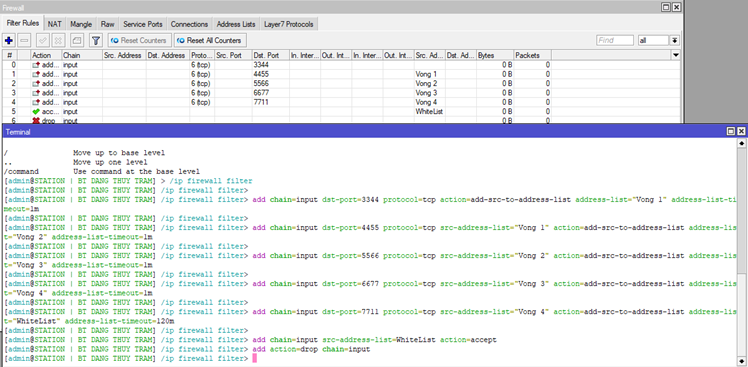Click green accept icon in rule 5
This screenshot has height=367, width=748.
click(36, 112)
